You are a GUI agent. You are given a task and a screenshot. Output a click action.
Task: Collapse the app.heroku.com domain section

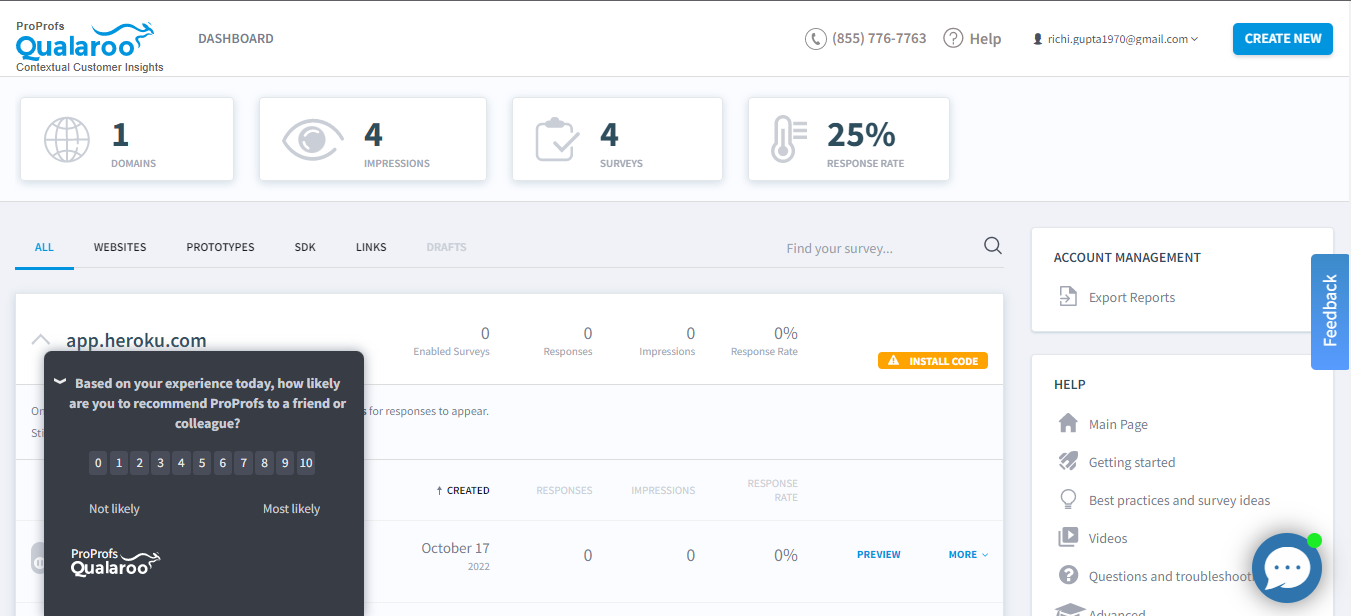tap(41, 340)
